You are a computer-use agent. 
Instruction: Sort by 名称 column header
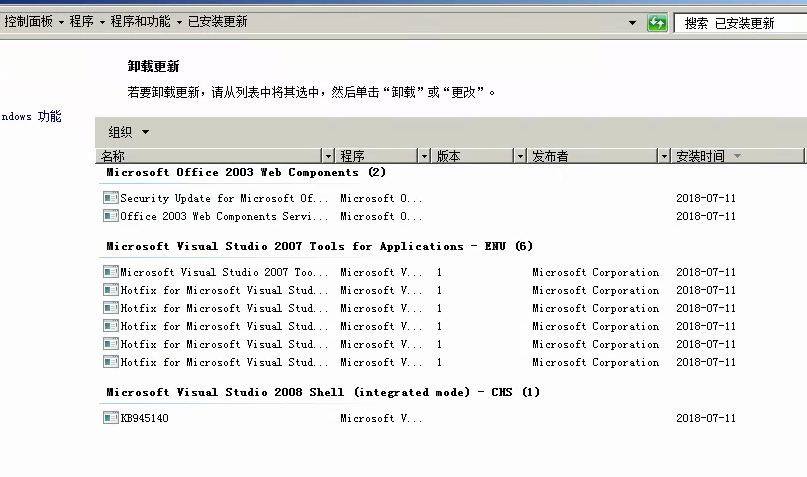click(209, 156)
